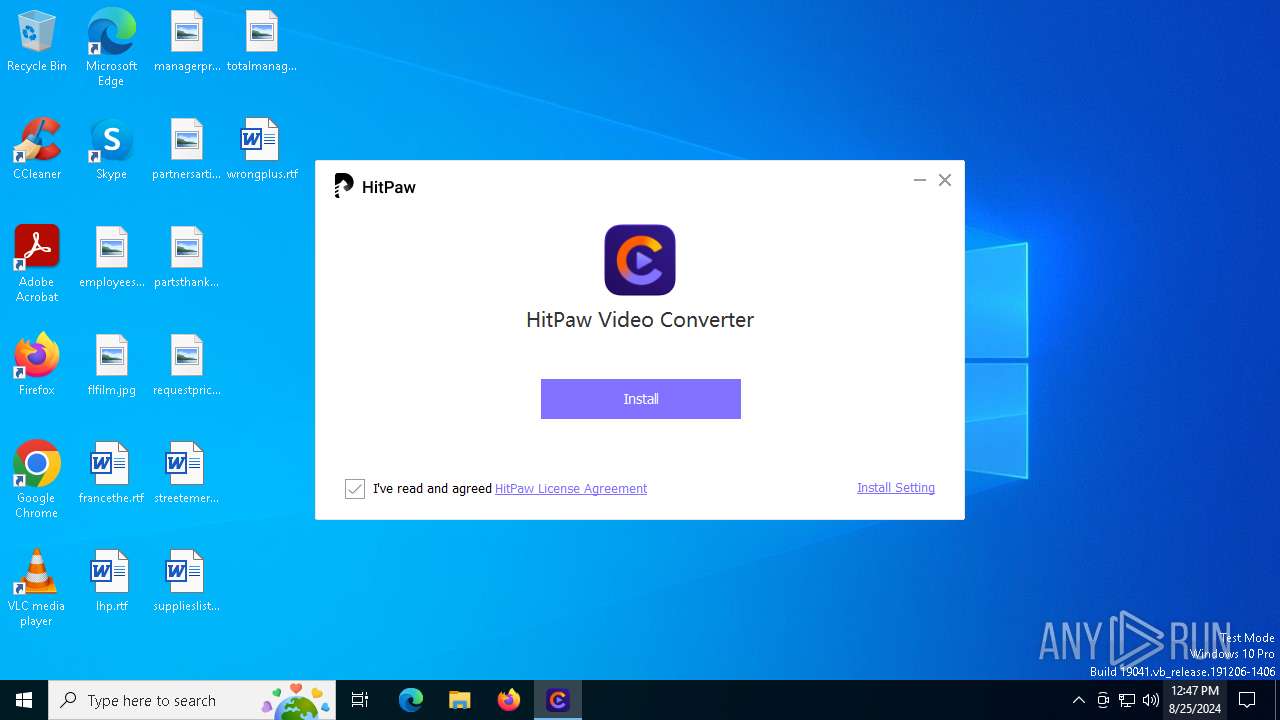Viewport: 1280px width, 720px height.
Task: Click the purple Install button
Action: click(x=641, y=399)
